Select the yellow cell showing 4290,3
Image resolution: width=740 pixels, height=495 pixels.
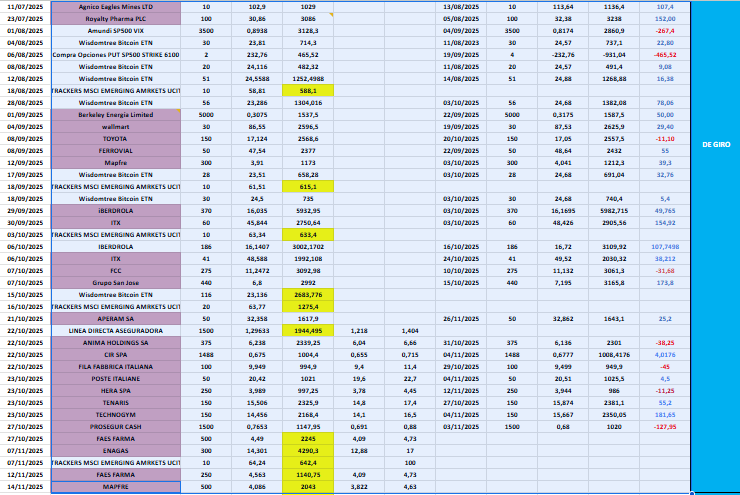coord(308,451)
